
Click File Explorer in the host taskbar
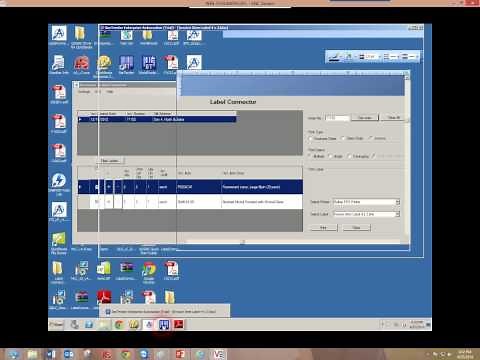tap(32, 354)
